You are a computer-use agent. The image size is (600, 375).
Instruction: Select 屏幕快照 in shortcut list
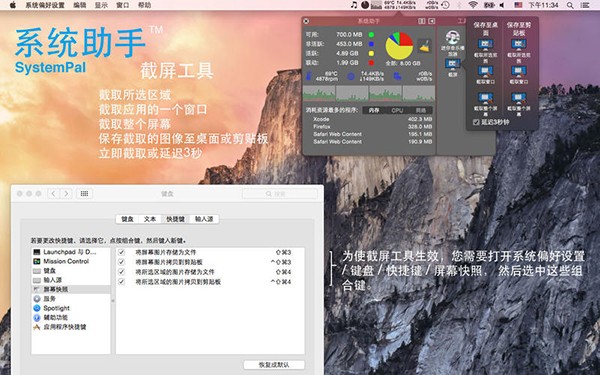coord(71,289)
